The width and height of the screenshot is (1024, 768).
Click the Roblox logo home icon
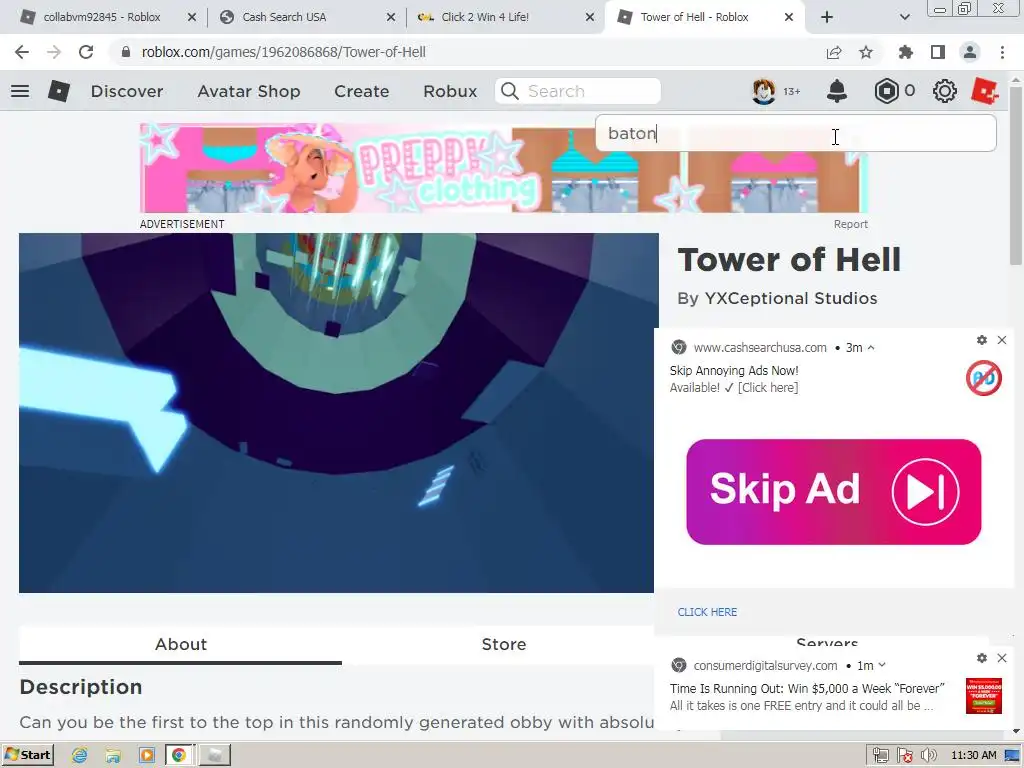pyautogui.click(x=59, y=91)
